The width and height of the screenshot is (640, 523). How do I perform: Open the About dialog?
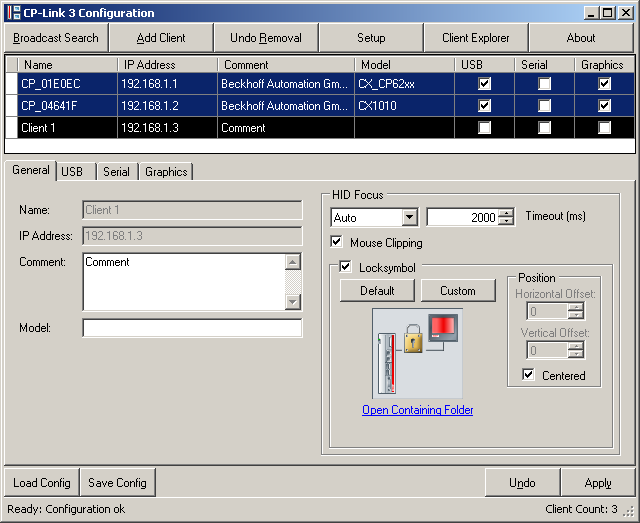(581, 38)
